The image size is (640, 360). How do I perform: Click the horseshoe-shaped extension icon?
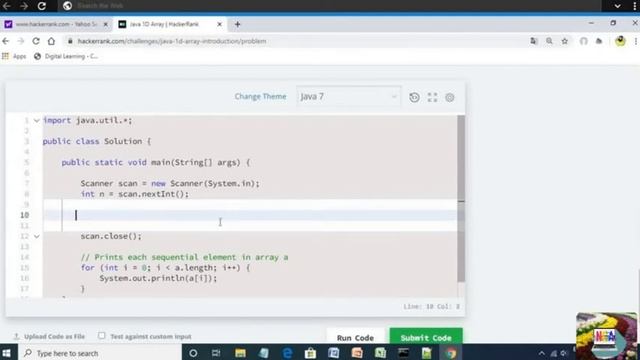[x=584, y=41]
